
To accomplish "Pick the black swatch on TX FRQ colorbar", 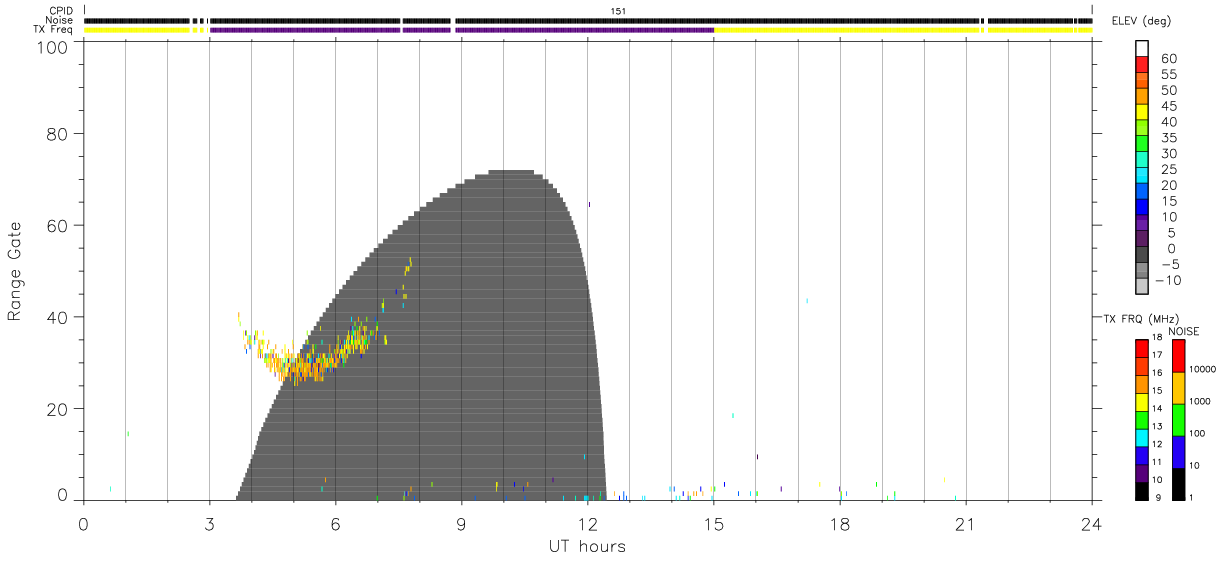I will (x=1141, y=491).
